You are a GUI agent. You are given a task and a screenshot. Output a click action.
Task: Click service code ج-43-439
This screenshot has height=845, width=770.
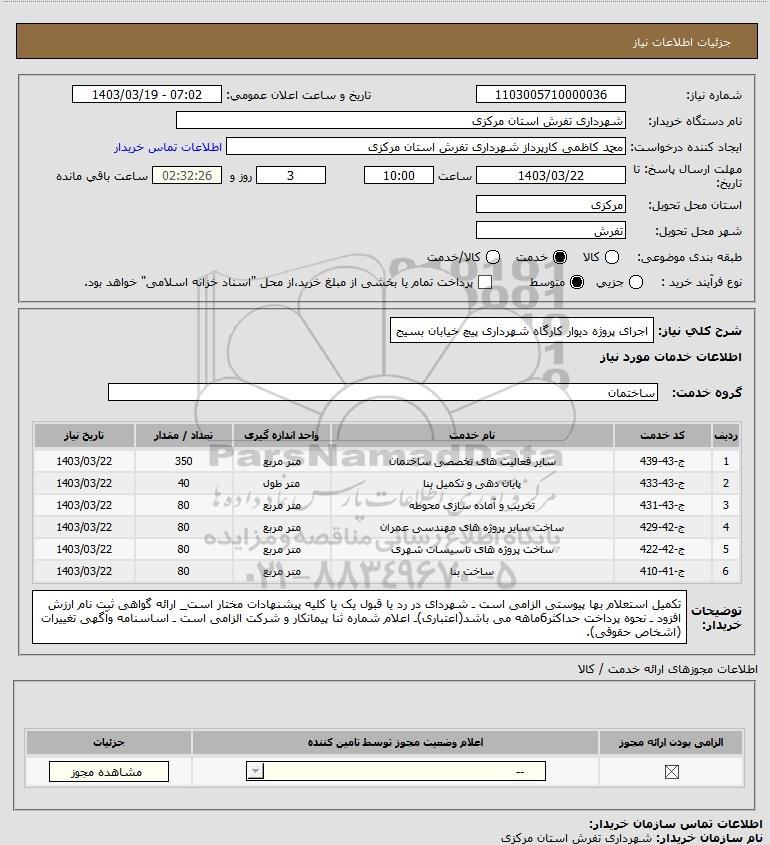(662, 461)
